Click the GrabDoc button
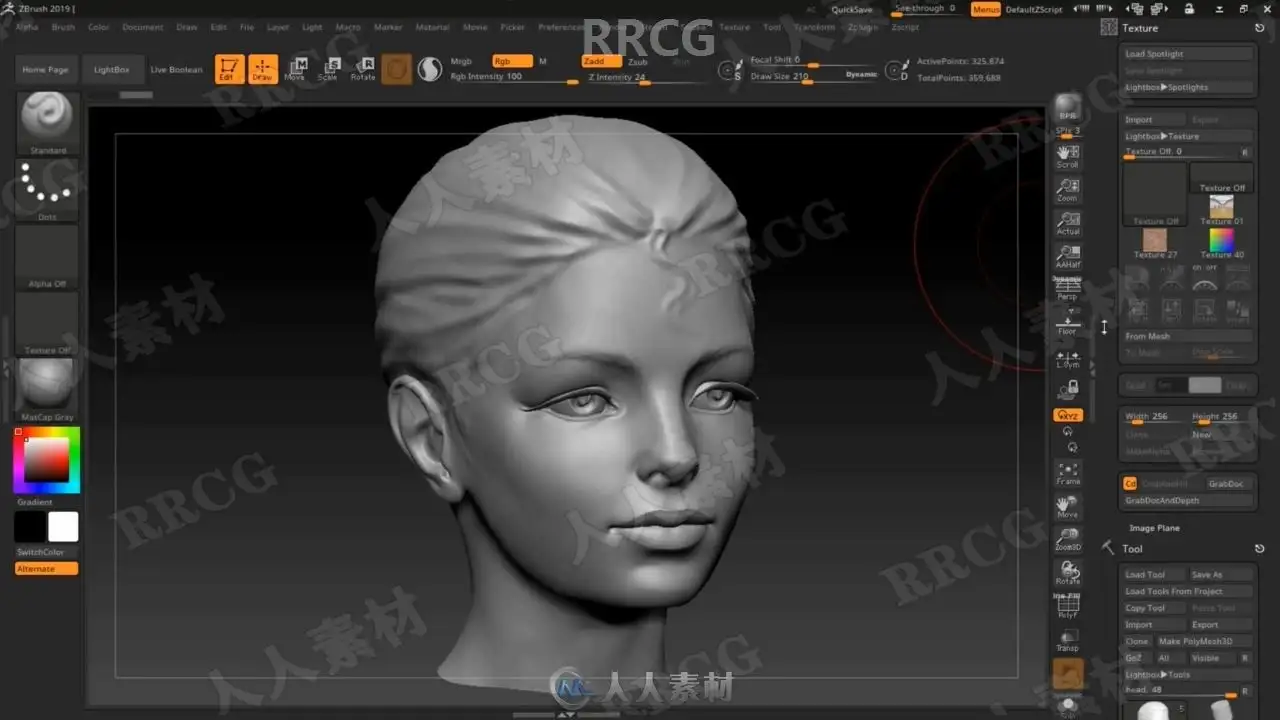This screenshot has height=720, width=1280. coord(1228,483)
